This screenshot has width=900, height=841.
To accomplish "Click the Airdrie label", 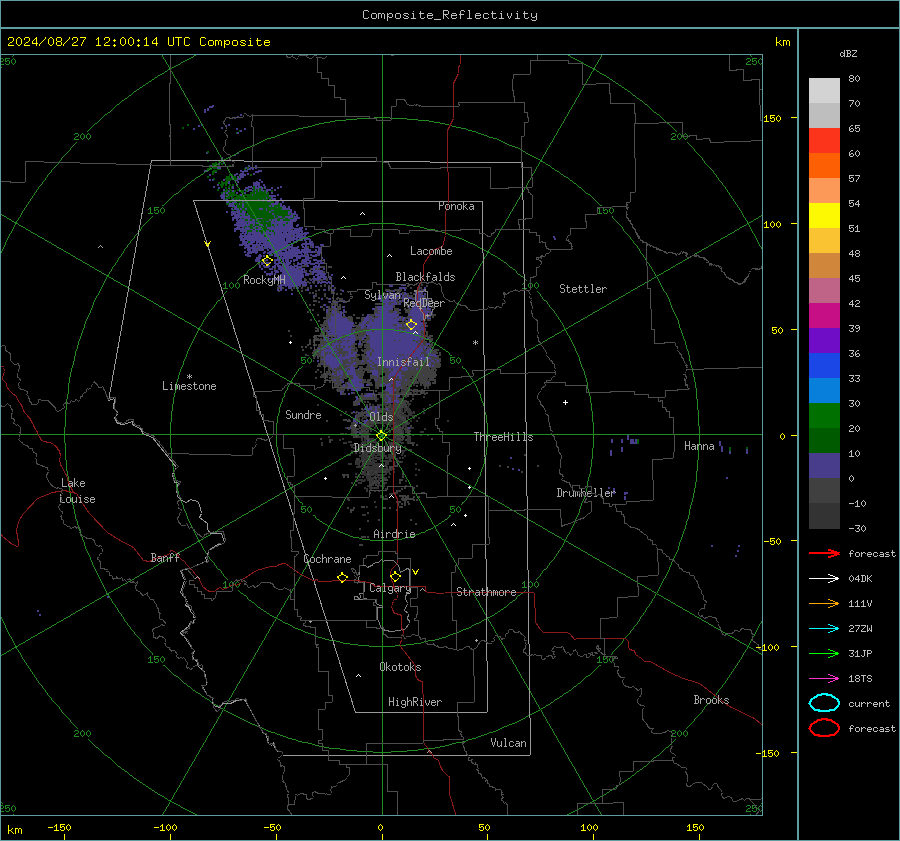I will click(x=394, y=534).
